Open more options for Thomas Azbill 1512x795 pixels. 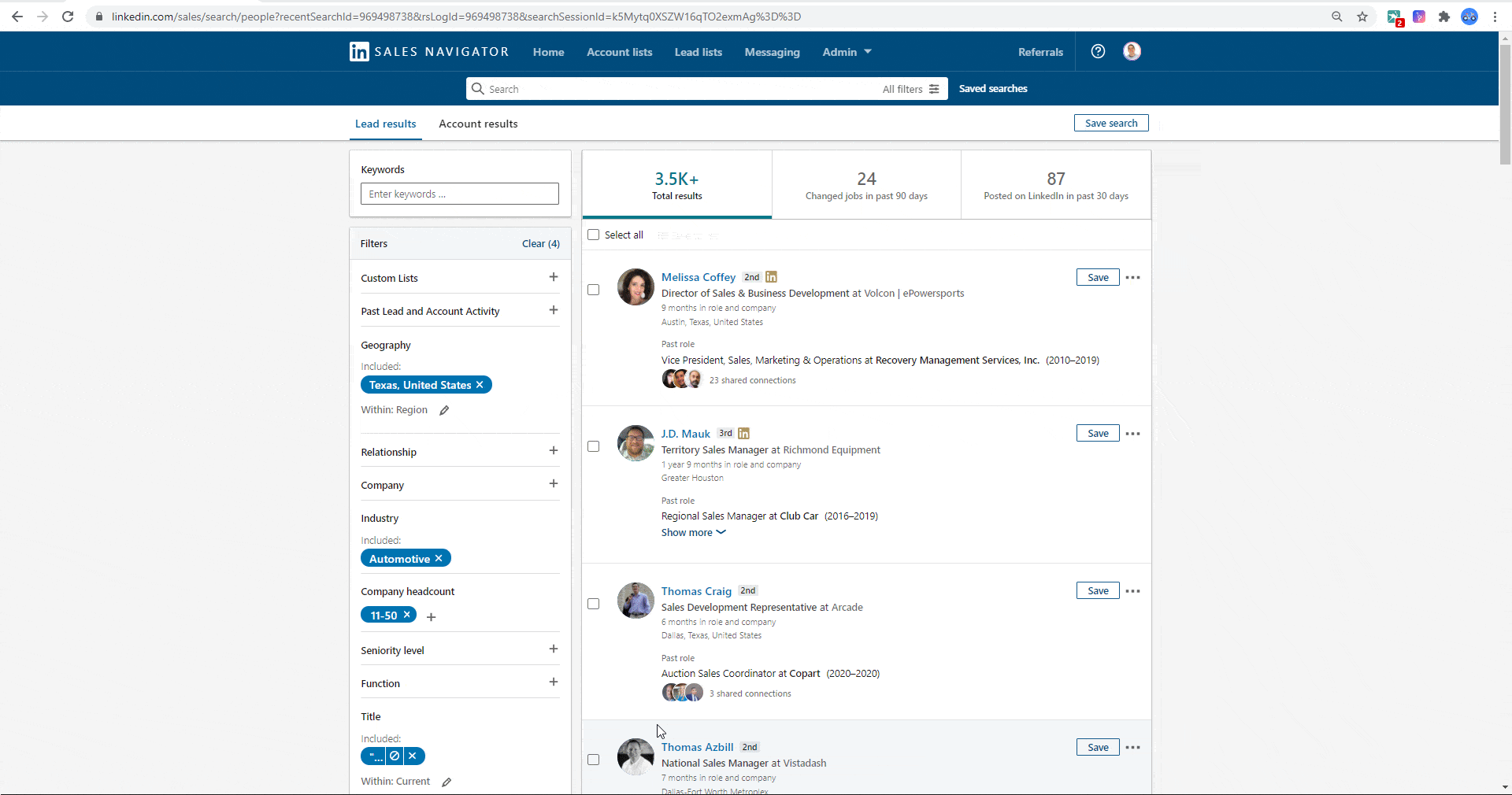pyautogui.click(x=1132, y=748)
